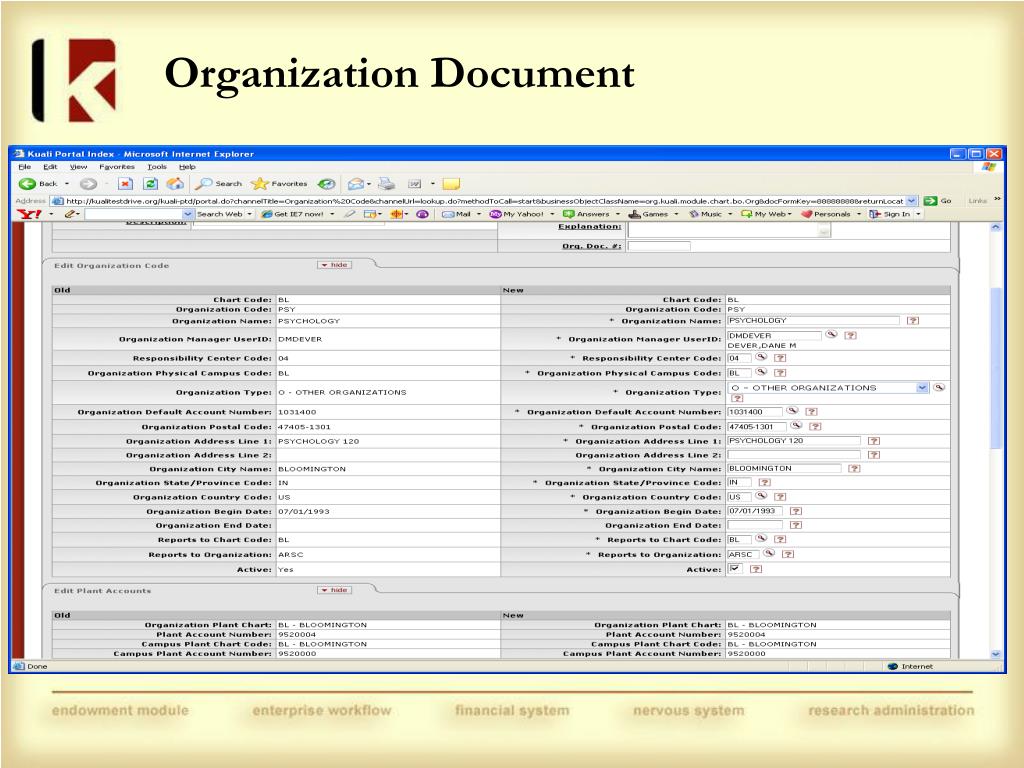Viewport: 1024px width, 768px height.
Task: Click help icon for Responsibility Center Code
Action: coord(780,358)
